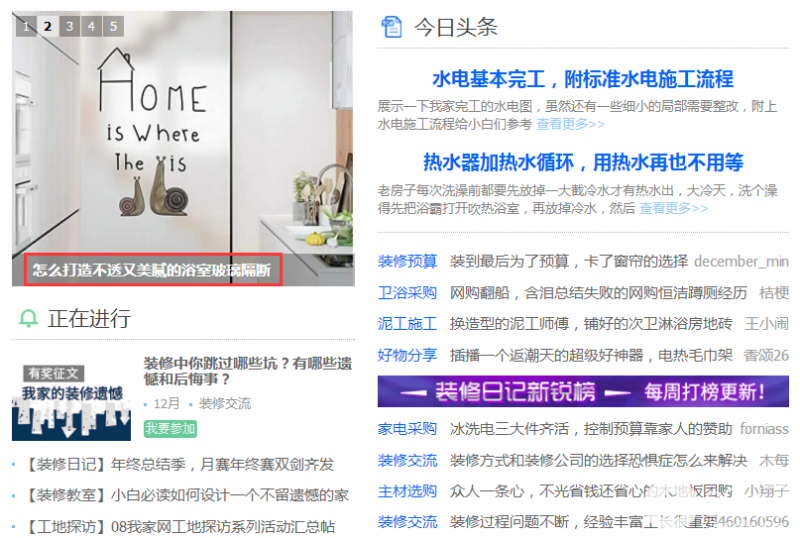Switch carousel to slide 4
This screenshot has width=800, height=538.
[91, 26]
